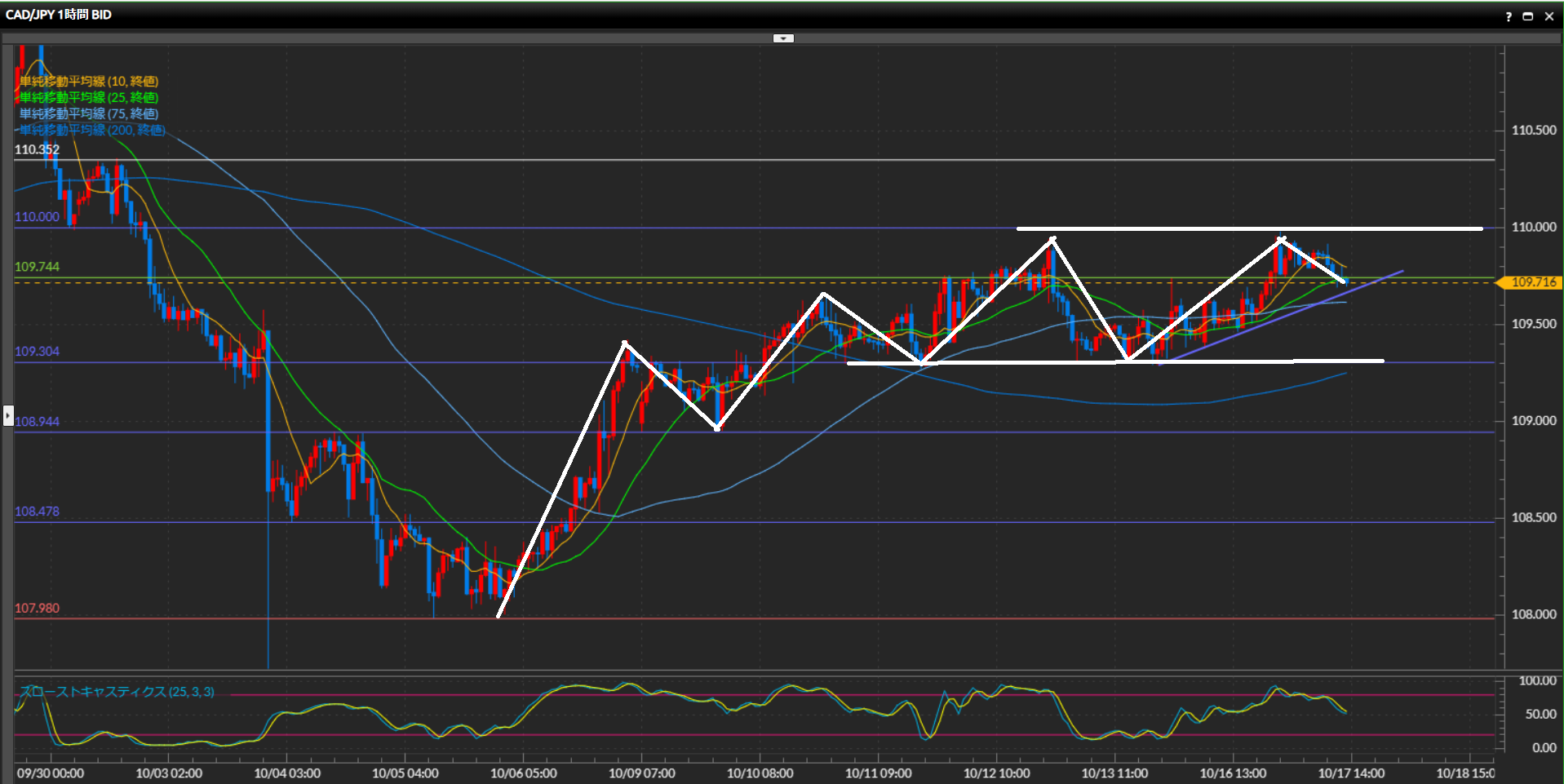Select the 108.944 horizontal line label
Screen dimensions: 1564x784
coord(37,422)
